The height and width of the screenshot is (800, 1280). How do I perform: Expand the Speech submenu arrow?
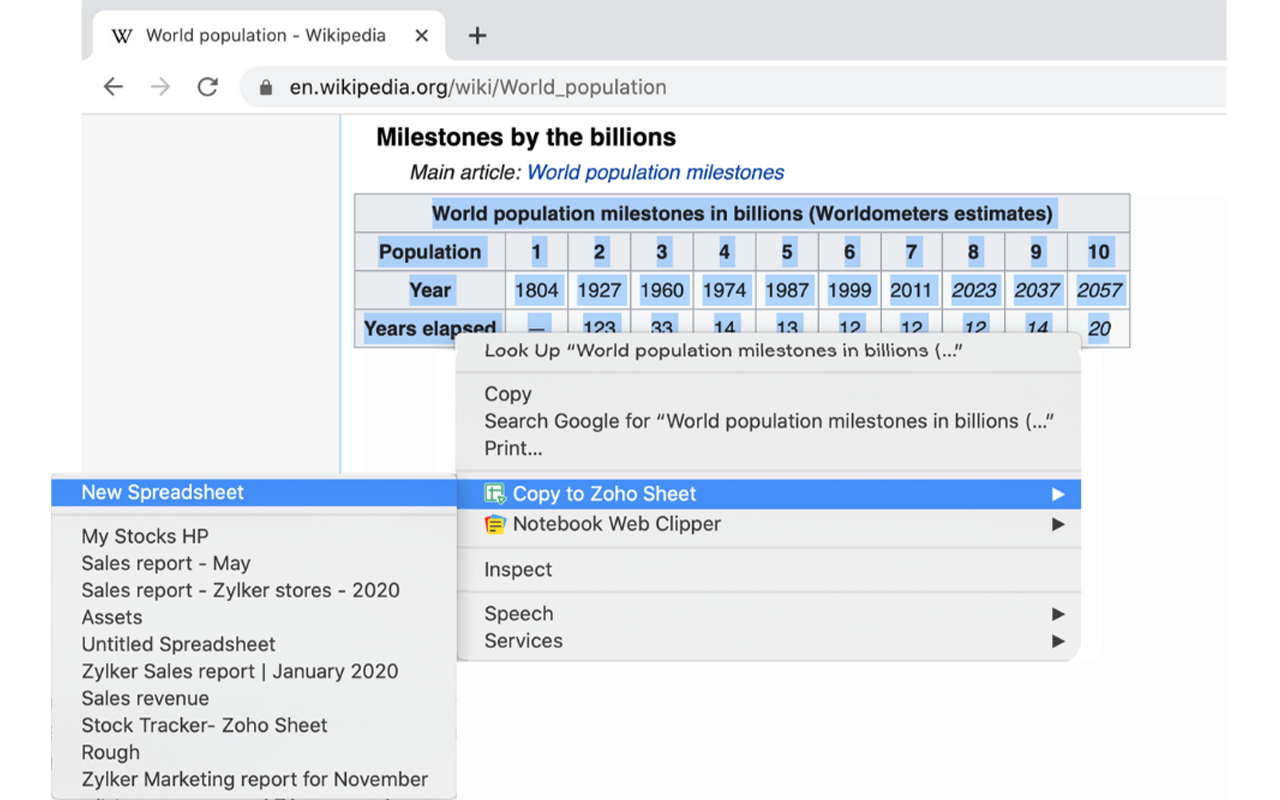tap(1058, 614)
